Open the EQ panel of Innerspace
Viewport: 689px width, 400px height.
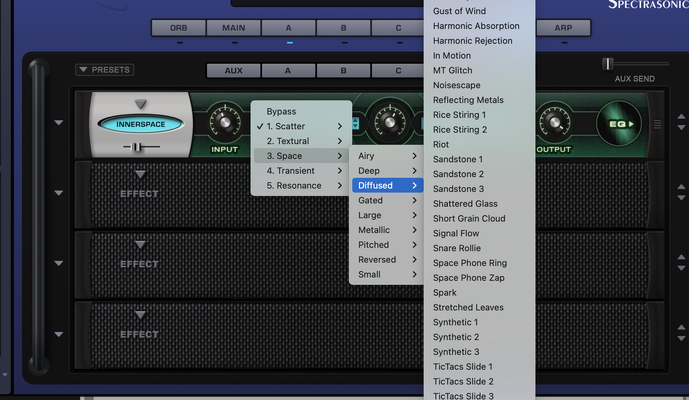[619, 124]
